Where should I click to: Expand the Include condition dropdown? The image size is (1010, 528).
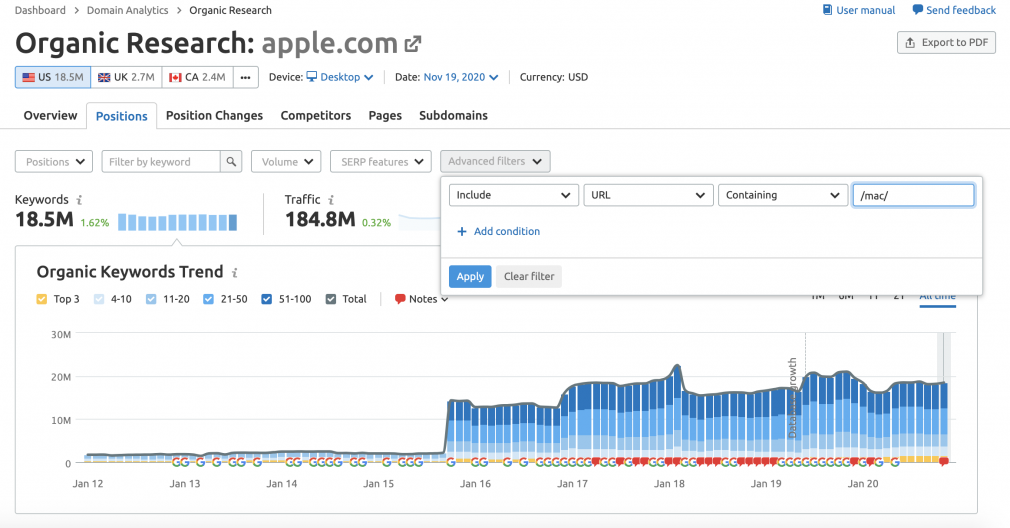[513, 195]
